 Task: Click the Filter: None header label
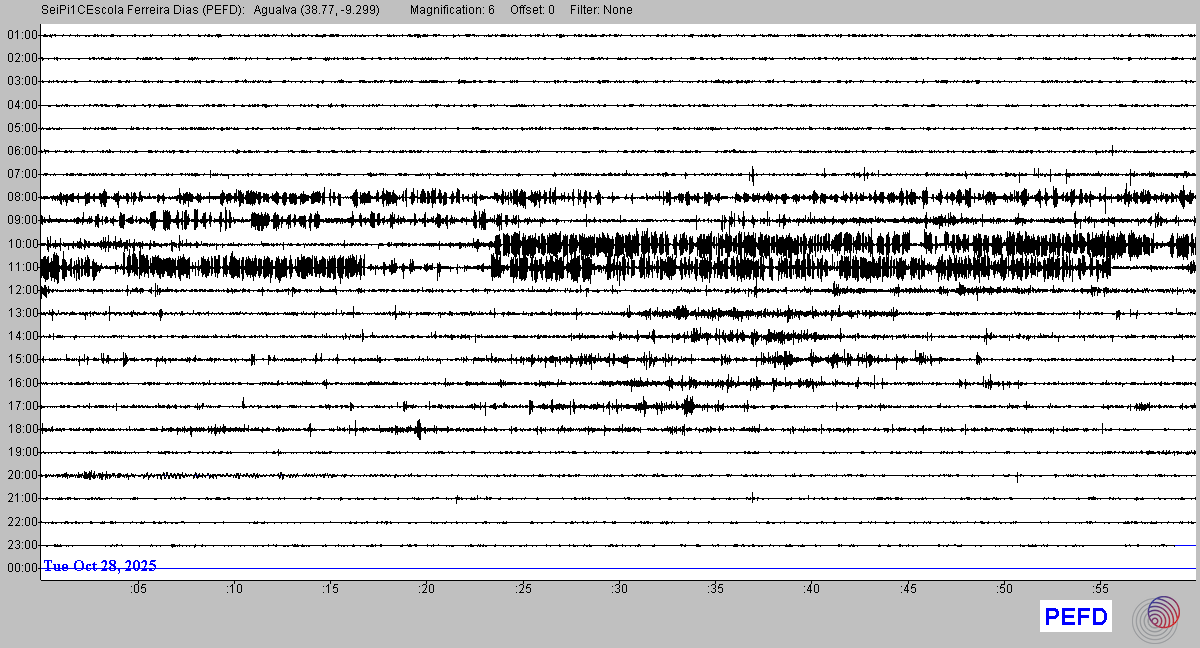point(600,10)
